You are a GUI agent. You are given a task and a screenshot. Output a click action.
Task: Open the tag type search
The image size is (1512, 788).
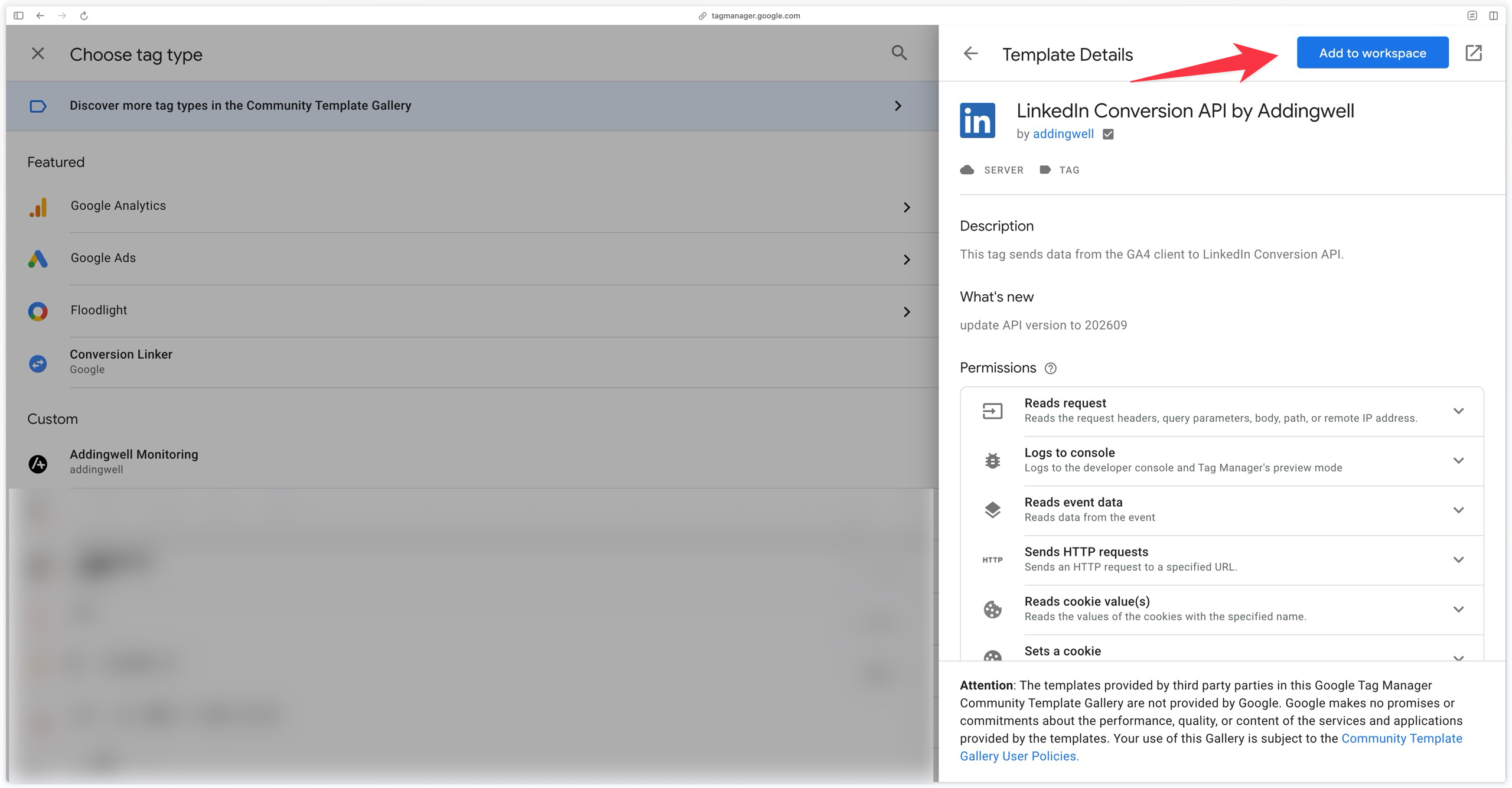pos(899,53)
